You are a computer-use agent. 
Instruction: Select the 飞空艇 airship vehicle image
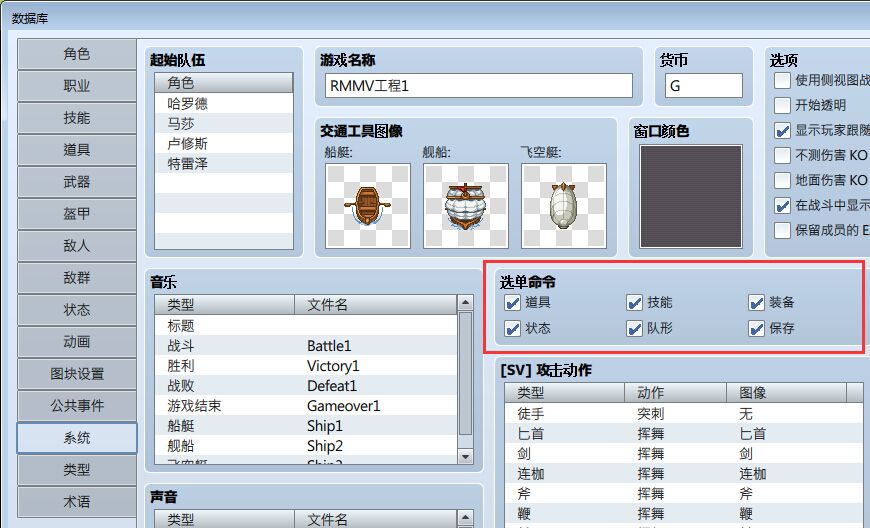point(564,206)
